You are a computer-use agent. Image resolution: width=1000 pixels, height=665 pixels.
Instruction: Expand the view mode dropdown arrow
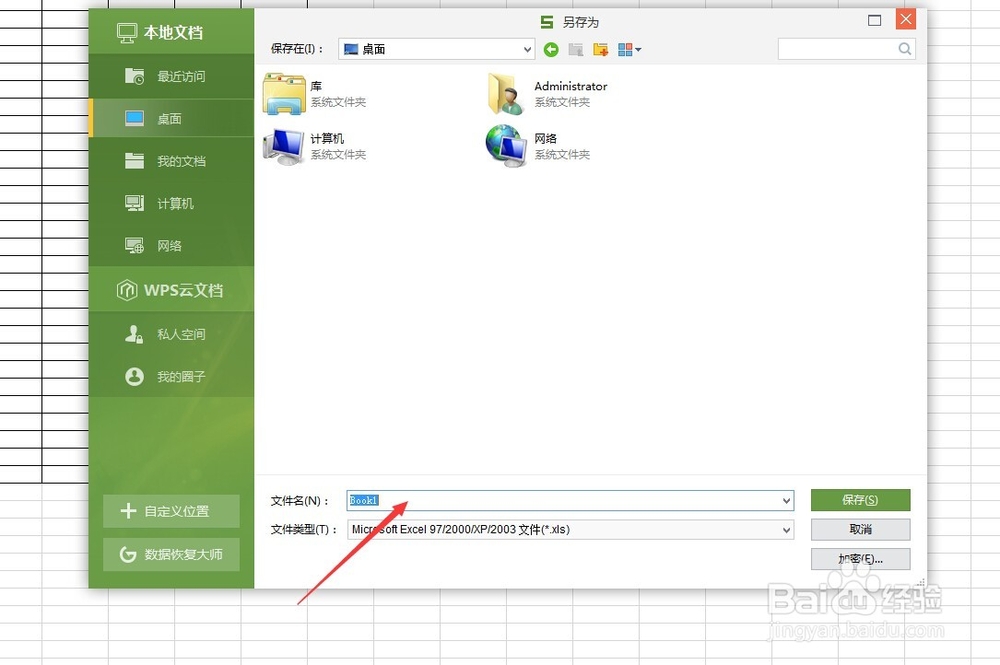pos(639,48)
